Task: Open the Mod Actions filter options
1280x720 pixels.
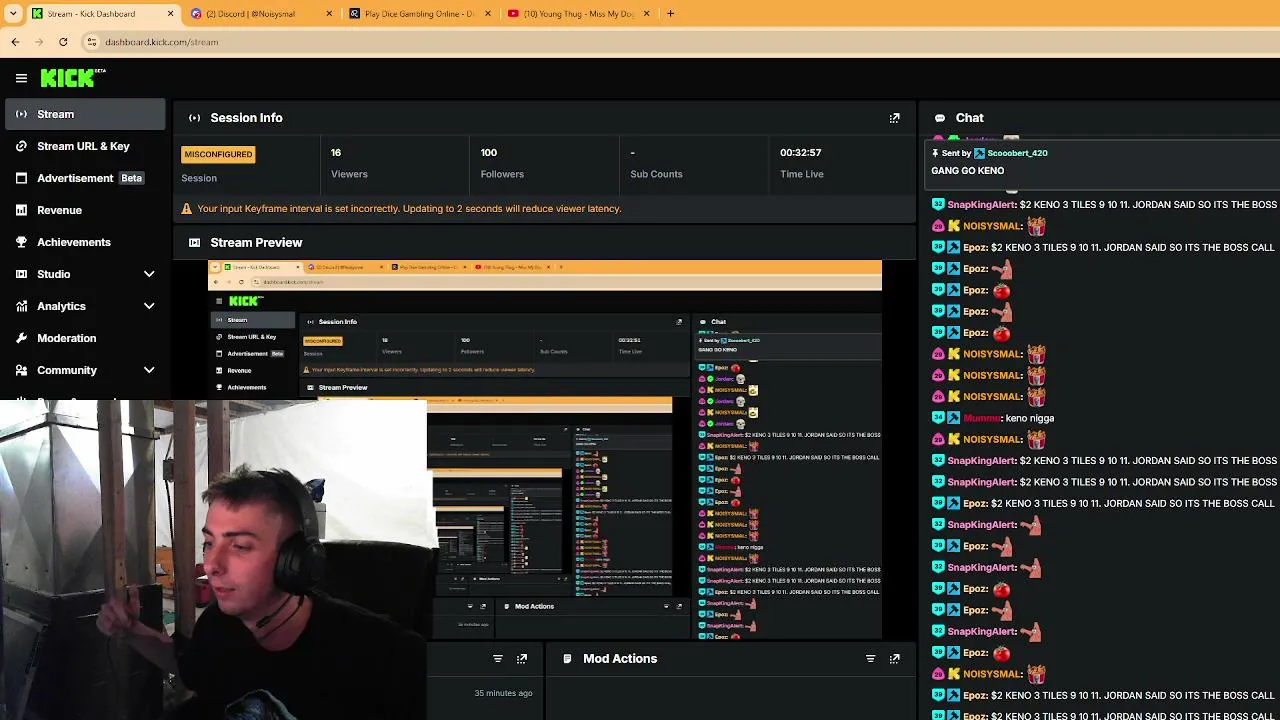Action: coord(870,659)
